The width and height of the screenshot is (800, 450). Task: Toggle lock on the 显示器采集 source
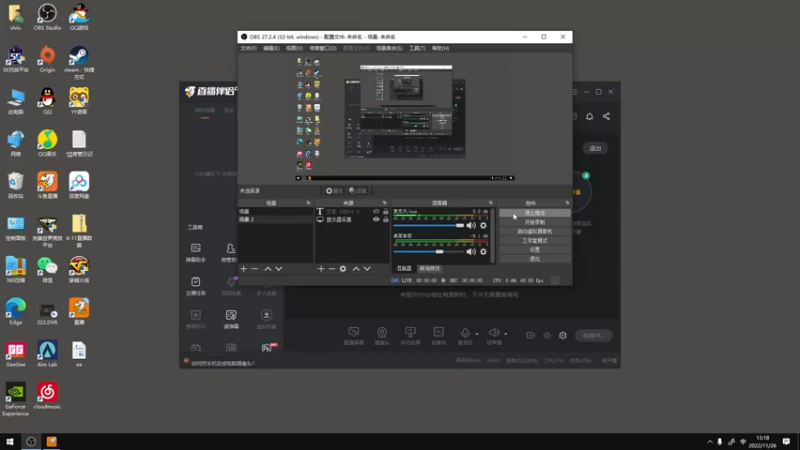point(386,219)
